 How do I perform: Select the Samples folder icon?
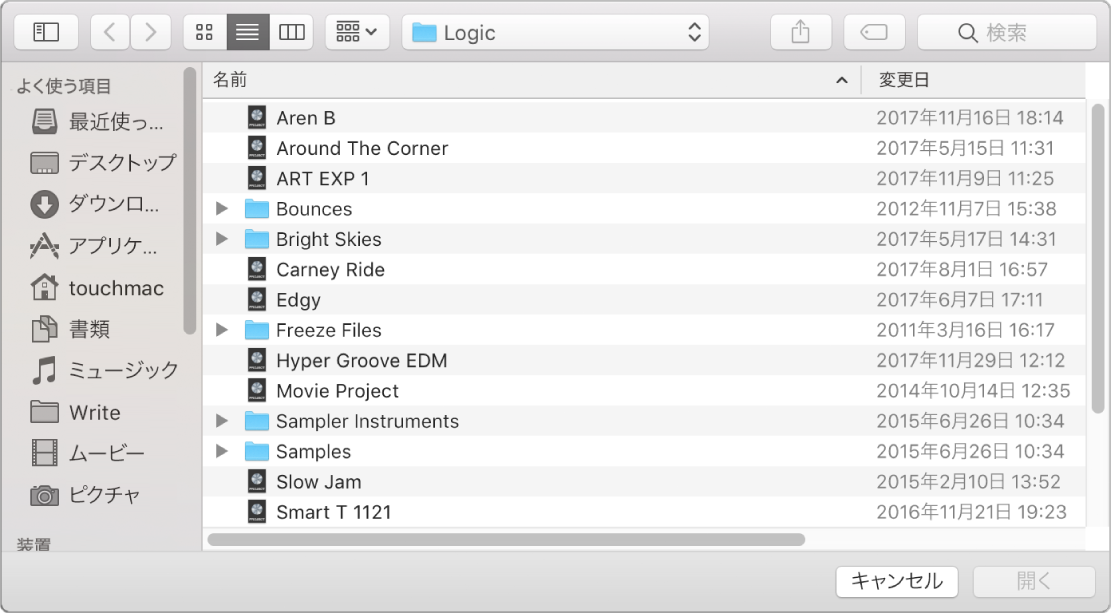[257, 451]
